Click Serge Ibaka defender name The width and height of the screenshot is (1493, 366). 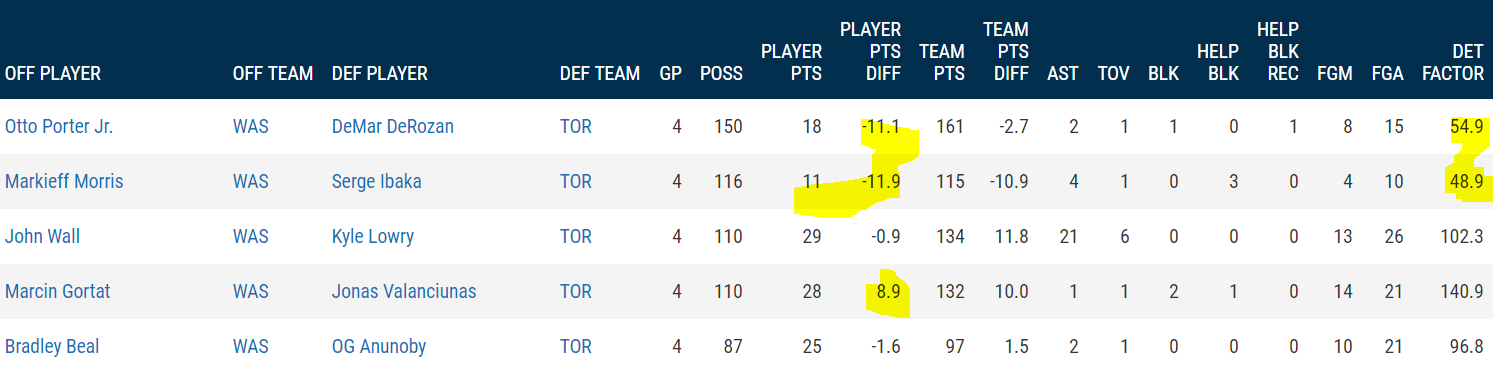click(x=377, y=182)
